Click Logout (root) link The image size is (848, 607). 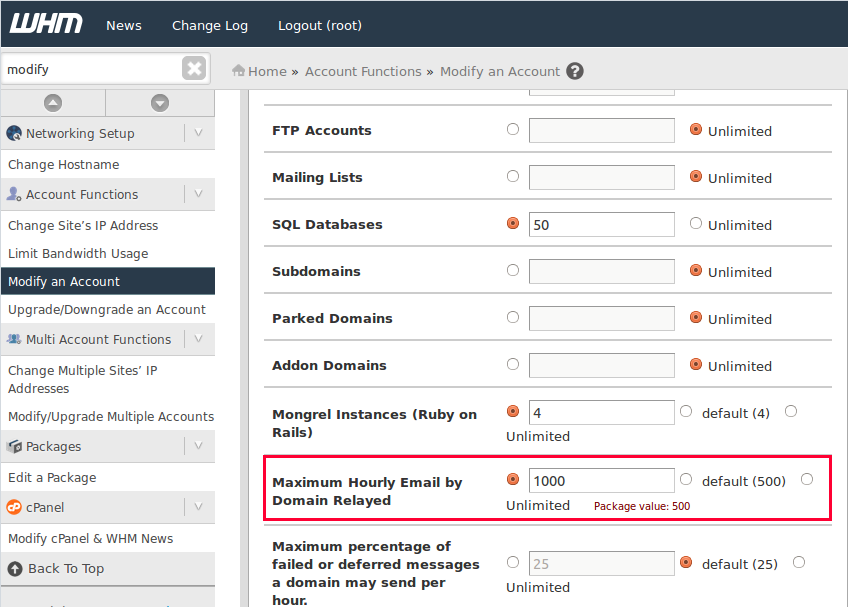click(x=320, y=25)
